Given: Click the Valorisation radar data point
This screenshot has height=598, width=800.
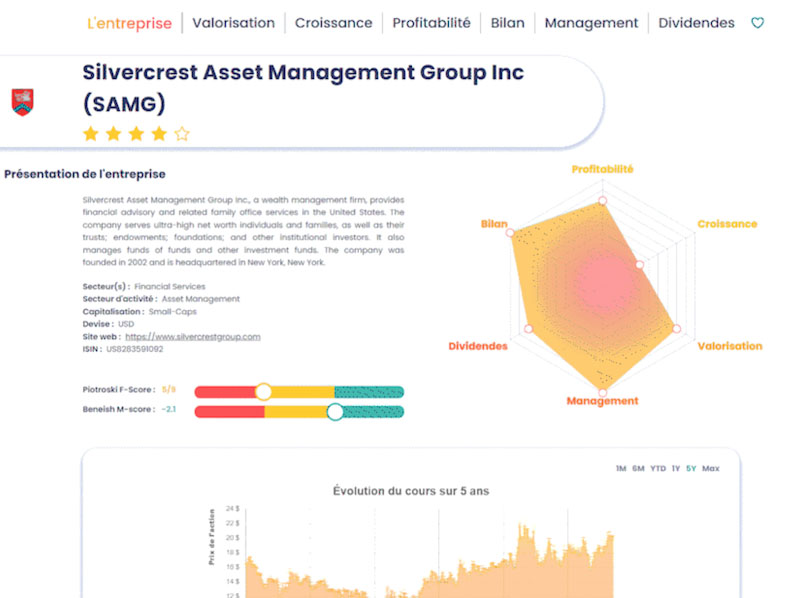Looking at the screenshot, I should tap(677, 329).
